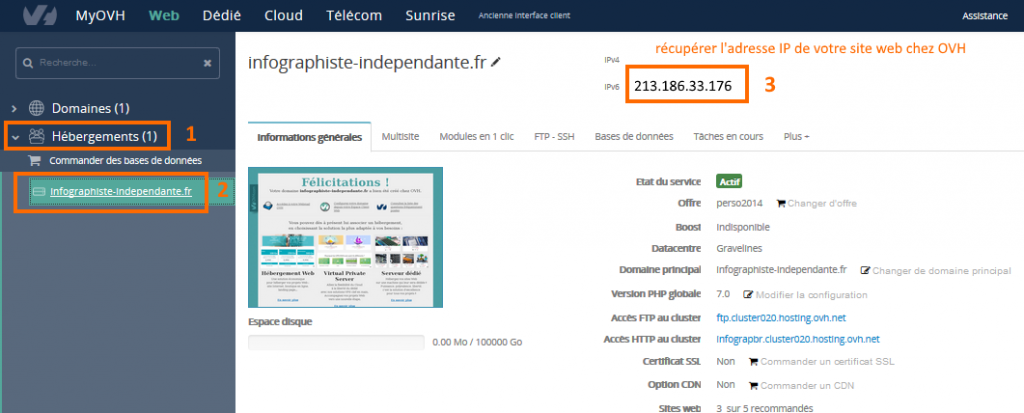The height and width of the screenshot is (413, 1024).
Task: Click Modifier la configuration for PHP
Action: pos(811,295)
